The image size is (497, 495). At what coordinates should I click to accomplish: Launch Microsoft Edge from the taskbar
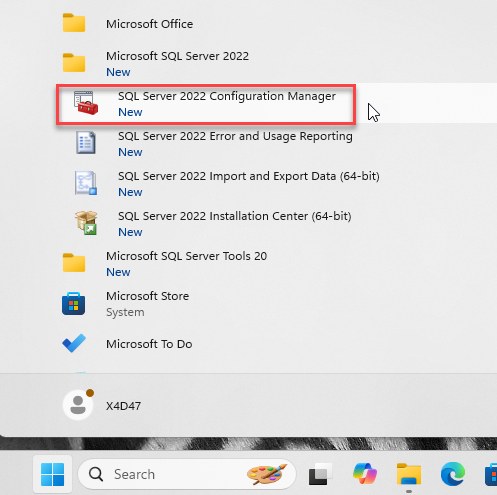click(453, 474)
